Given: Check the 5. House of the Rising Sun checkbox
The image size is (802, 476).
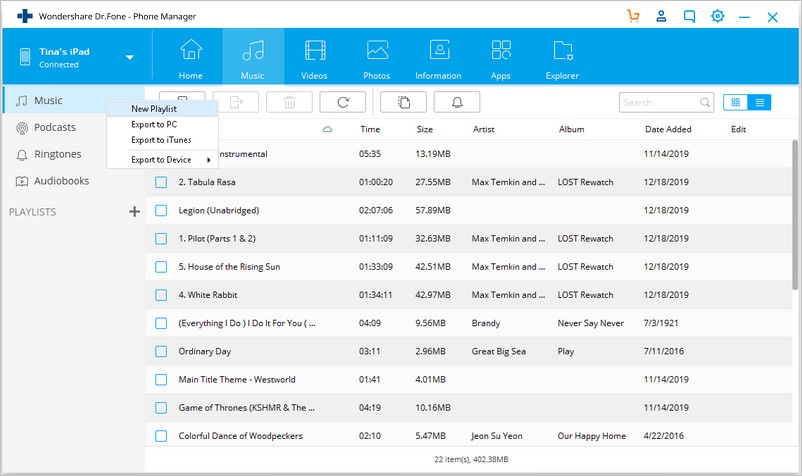Looking at the screenshot, I should (x=161, y=267).
